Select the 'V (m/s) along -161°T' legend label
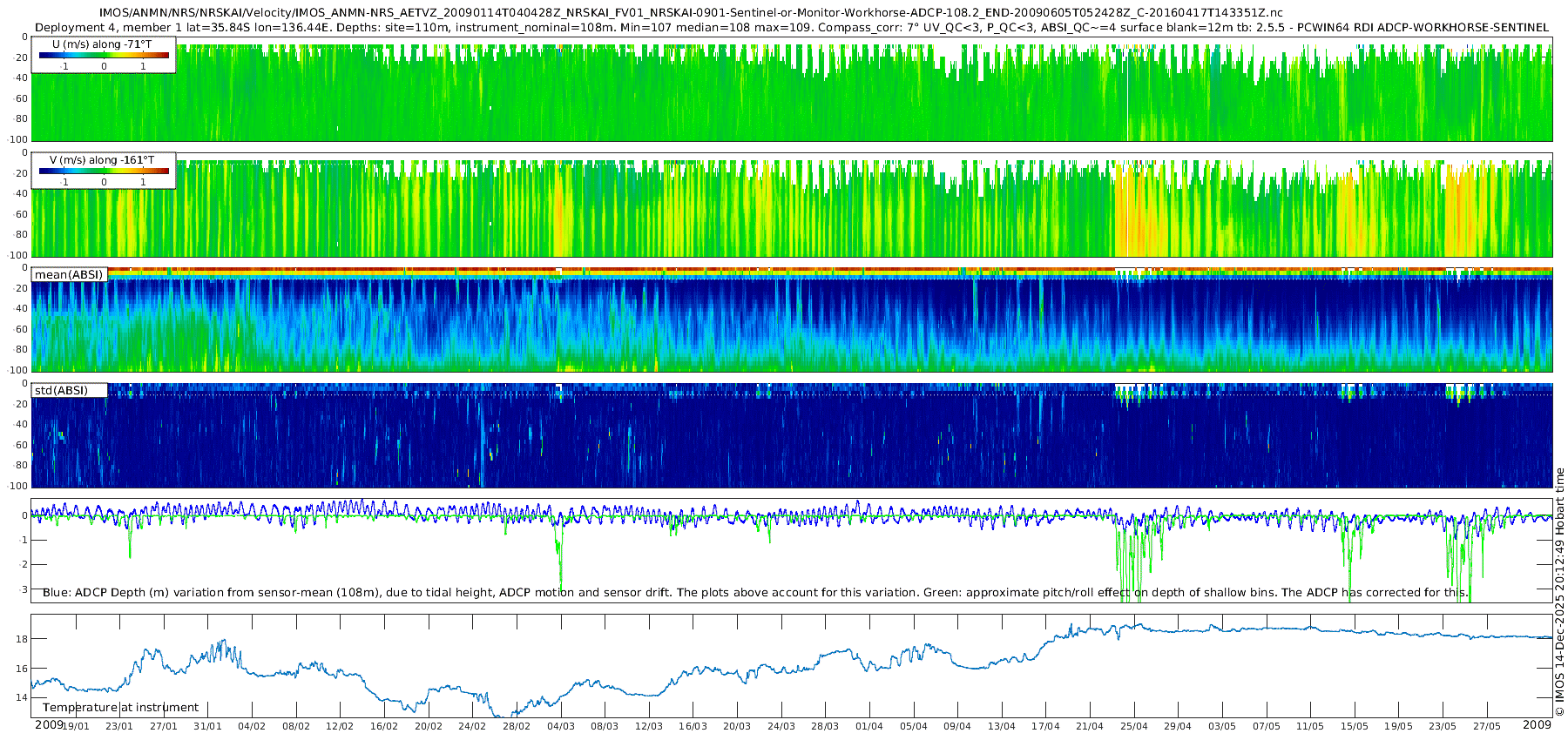Viewport: 1568px width, 740px height. pos(102,160)
